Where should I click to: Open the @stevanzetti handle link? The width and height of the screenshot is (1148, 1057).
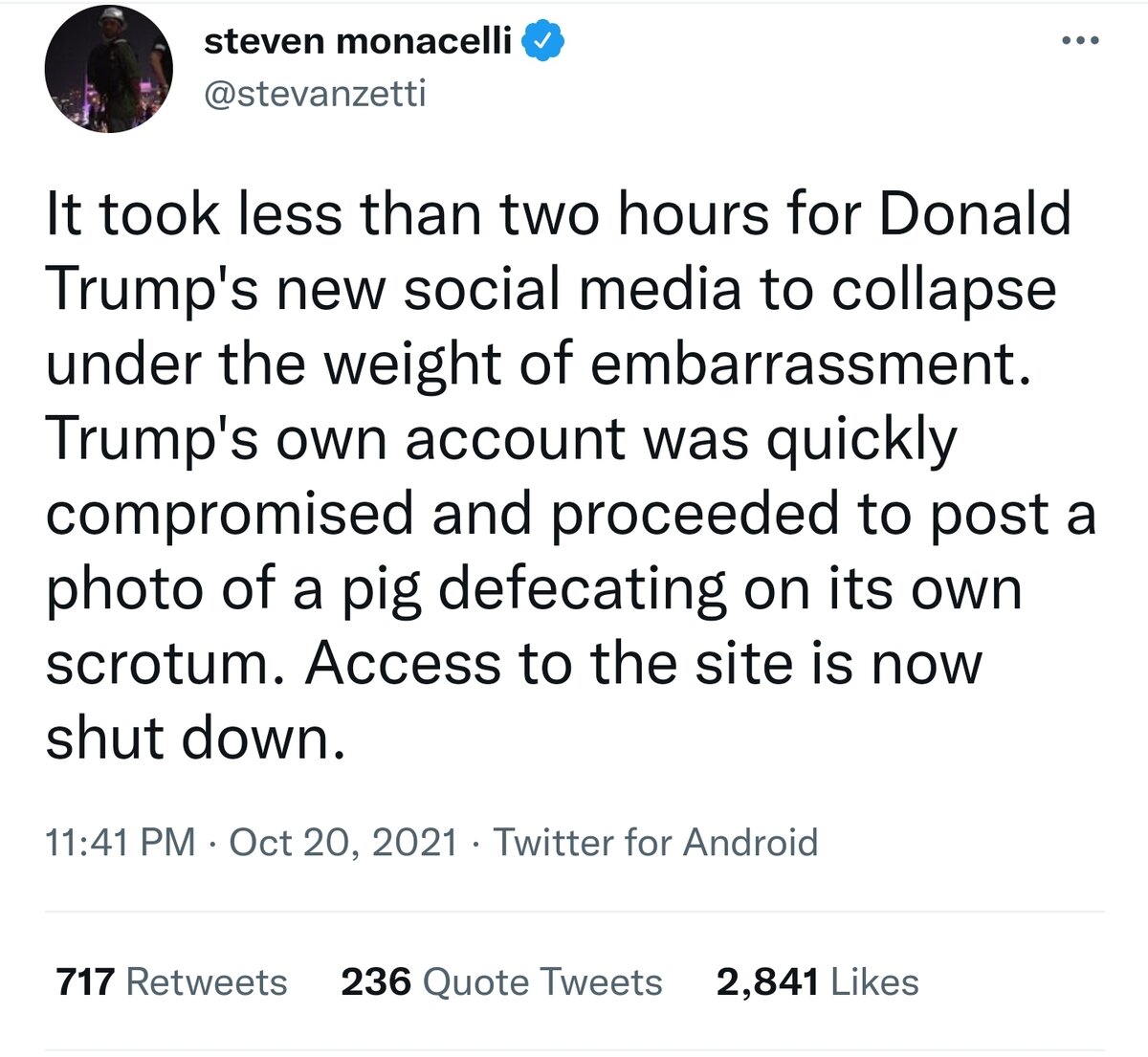click(315, 94)
